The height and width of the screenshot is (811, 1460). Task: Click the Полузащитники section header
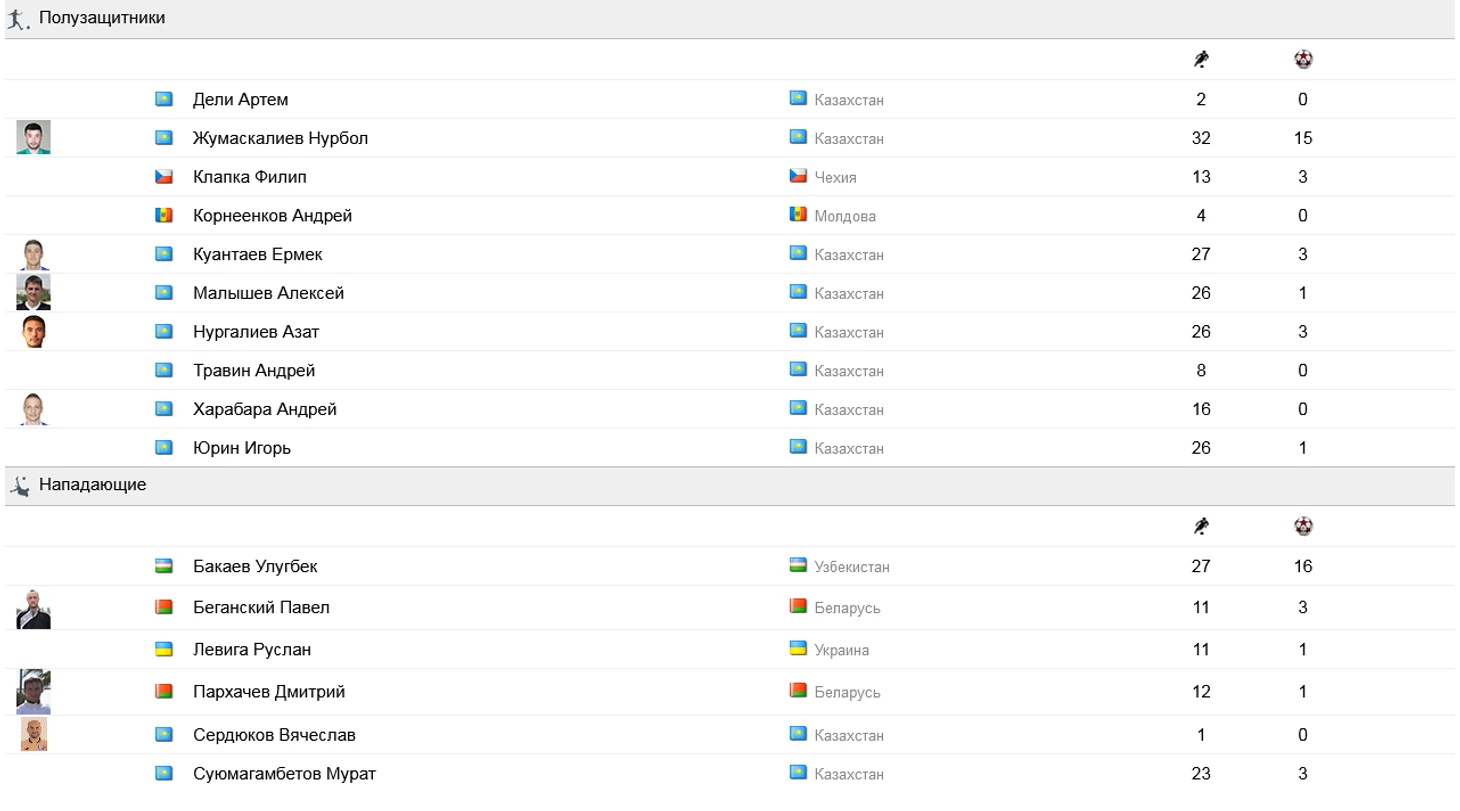click(102, 18)
